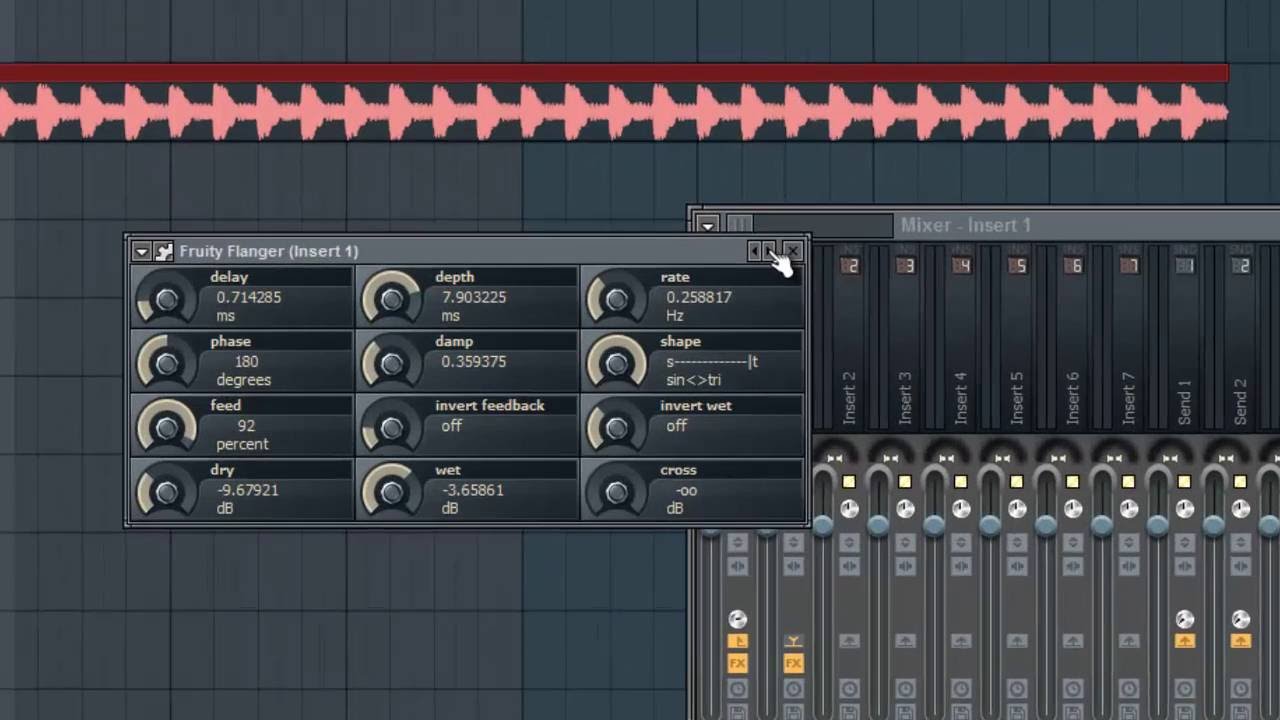
Task: Click the orange Y-shaped routing icon
Action: click(793, 641)
